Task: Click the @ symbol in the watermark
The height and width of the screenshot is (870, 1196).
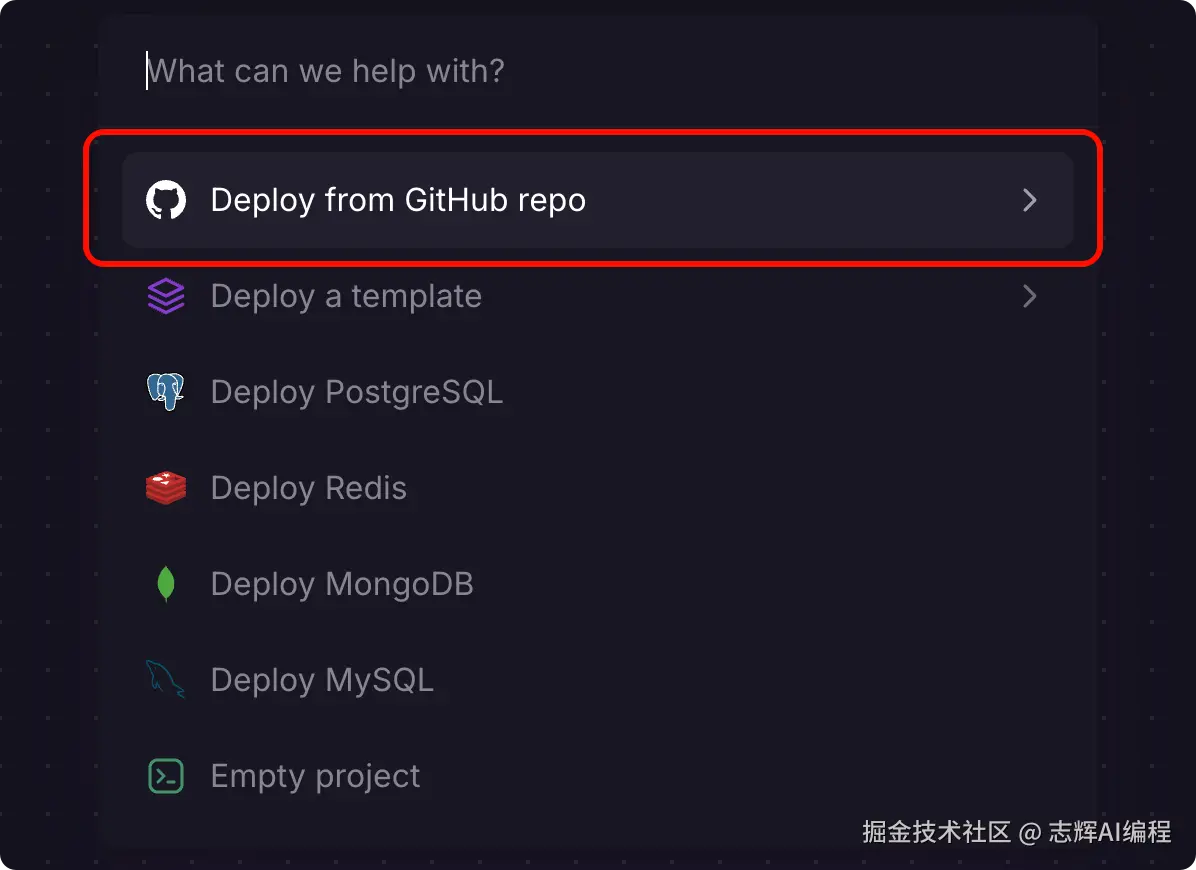Action: (x=1029, y=832)
